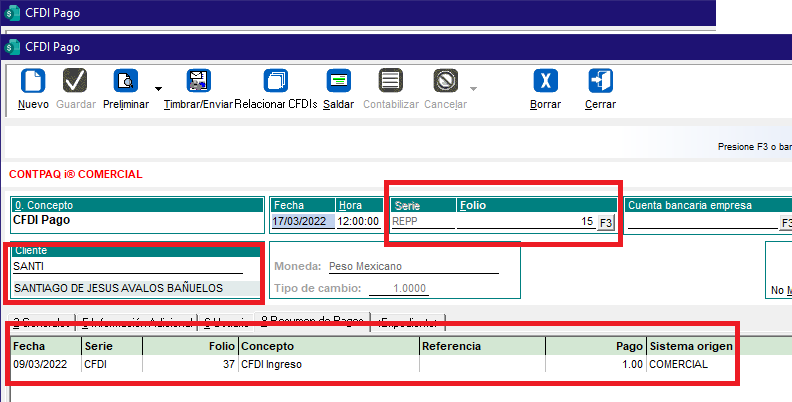
Task: Expand the Preliminar dropdown arrow
Action: [x=158, y=86]
